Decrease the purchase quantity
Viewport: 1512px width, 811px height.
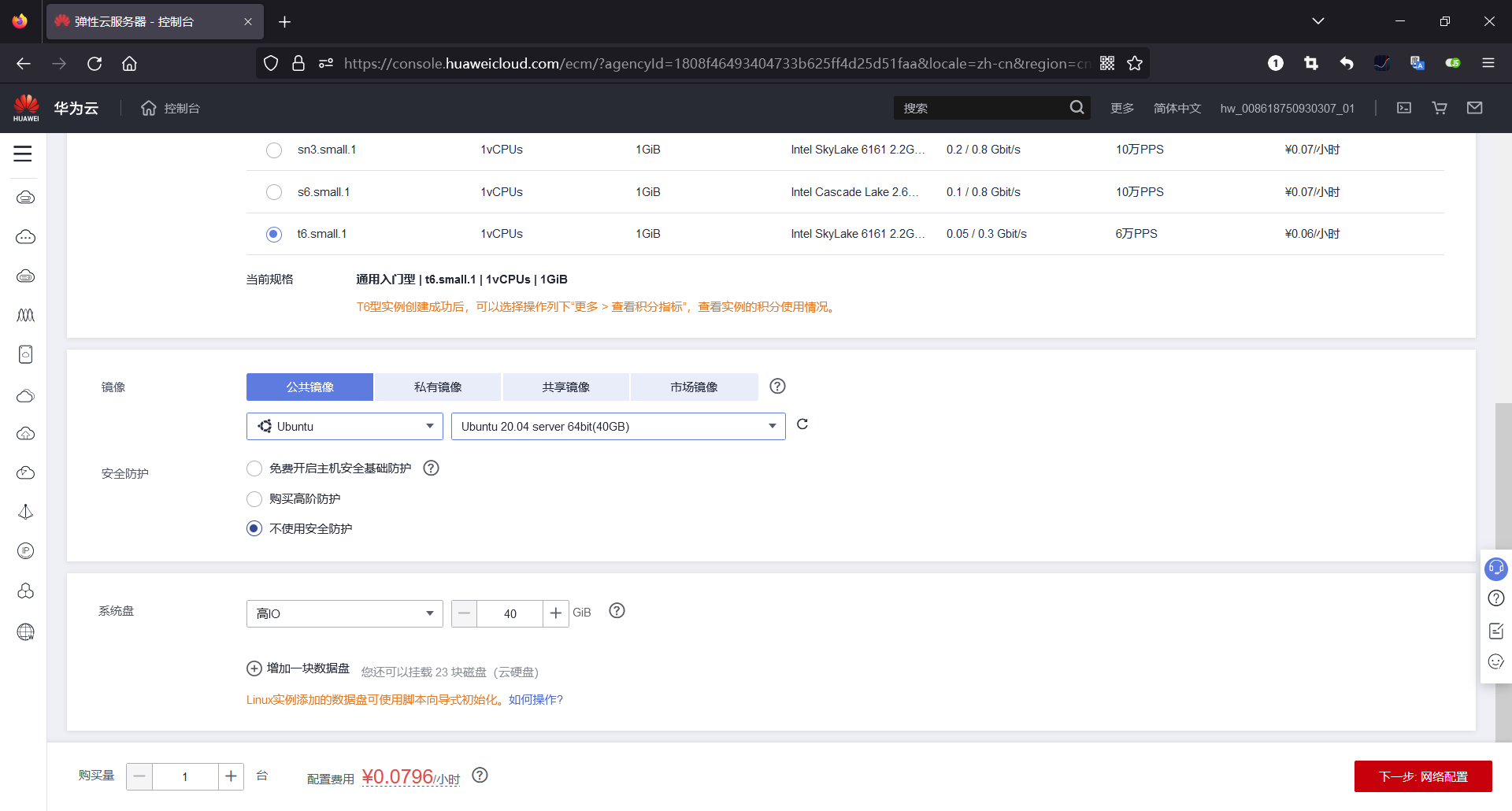[139, 776]
